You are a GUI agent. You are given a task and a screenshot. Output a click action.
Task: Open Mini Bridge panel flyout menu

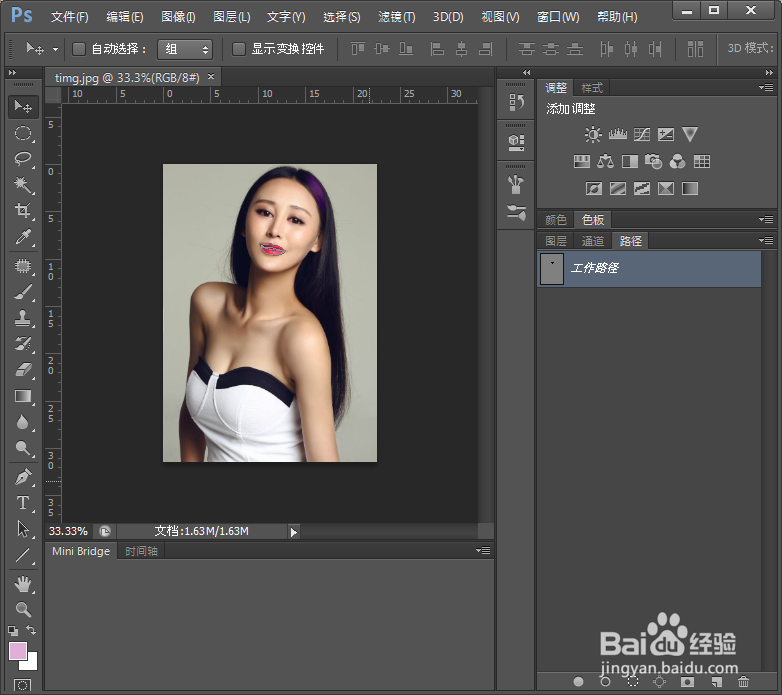tap(483, 550)
